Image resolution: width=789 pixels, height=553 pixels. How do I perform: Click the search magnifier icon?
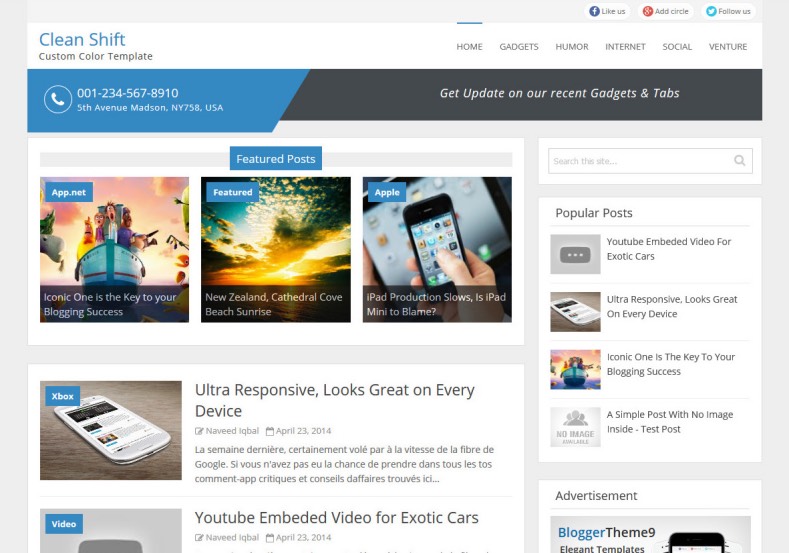tap(739, 161)
